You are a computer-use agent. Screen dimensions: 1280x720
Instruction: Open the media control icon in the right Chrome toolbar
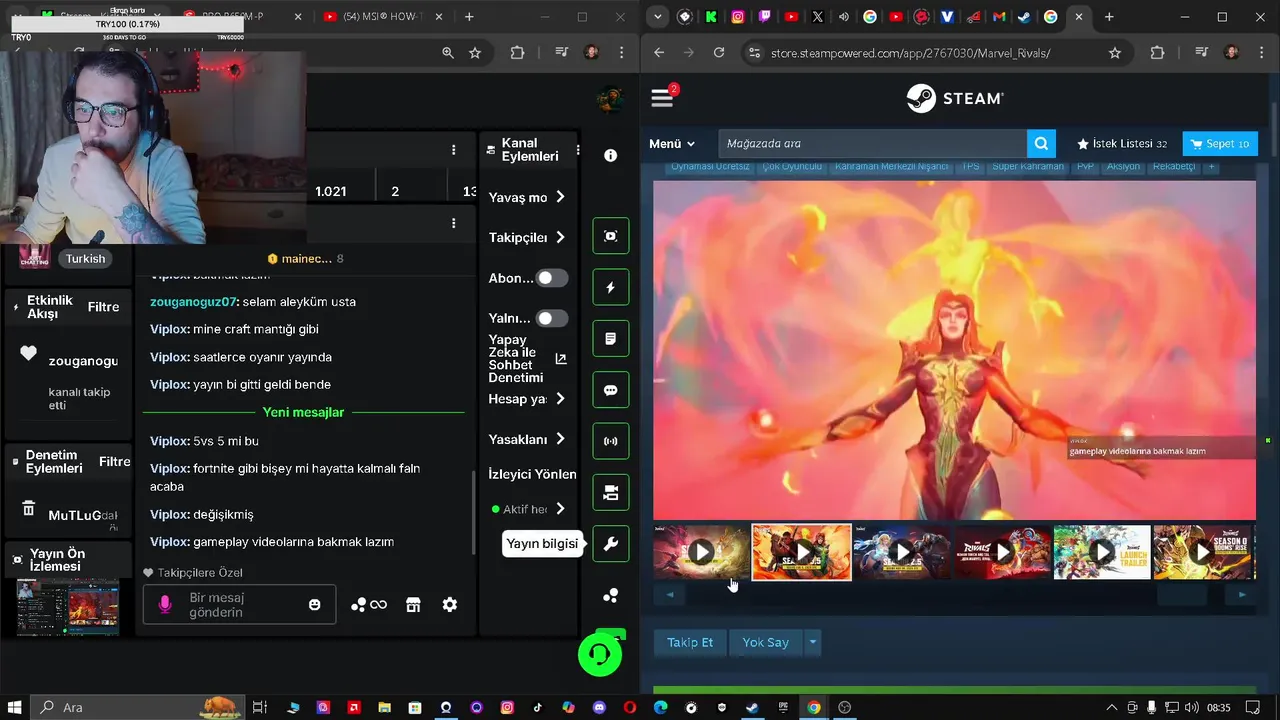point(1202,53)
